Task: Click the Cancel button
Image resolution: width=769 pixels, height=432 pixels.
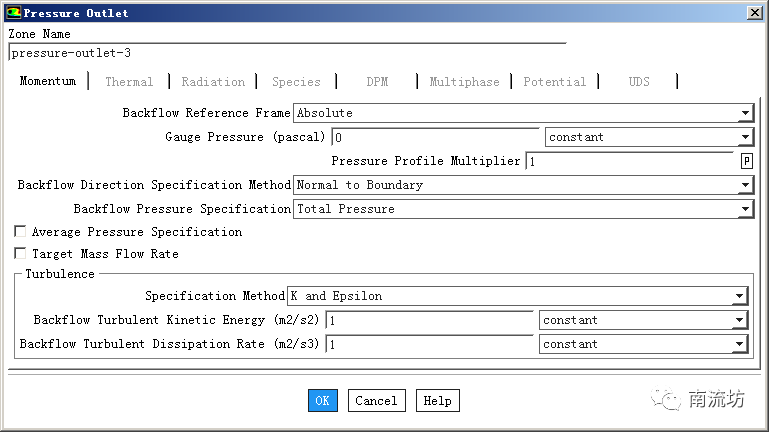Action: coord(376,401)
